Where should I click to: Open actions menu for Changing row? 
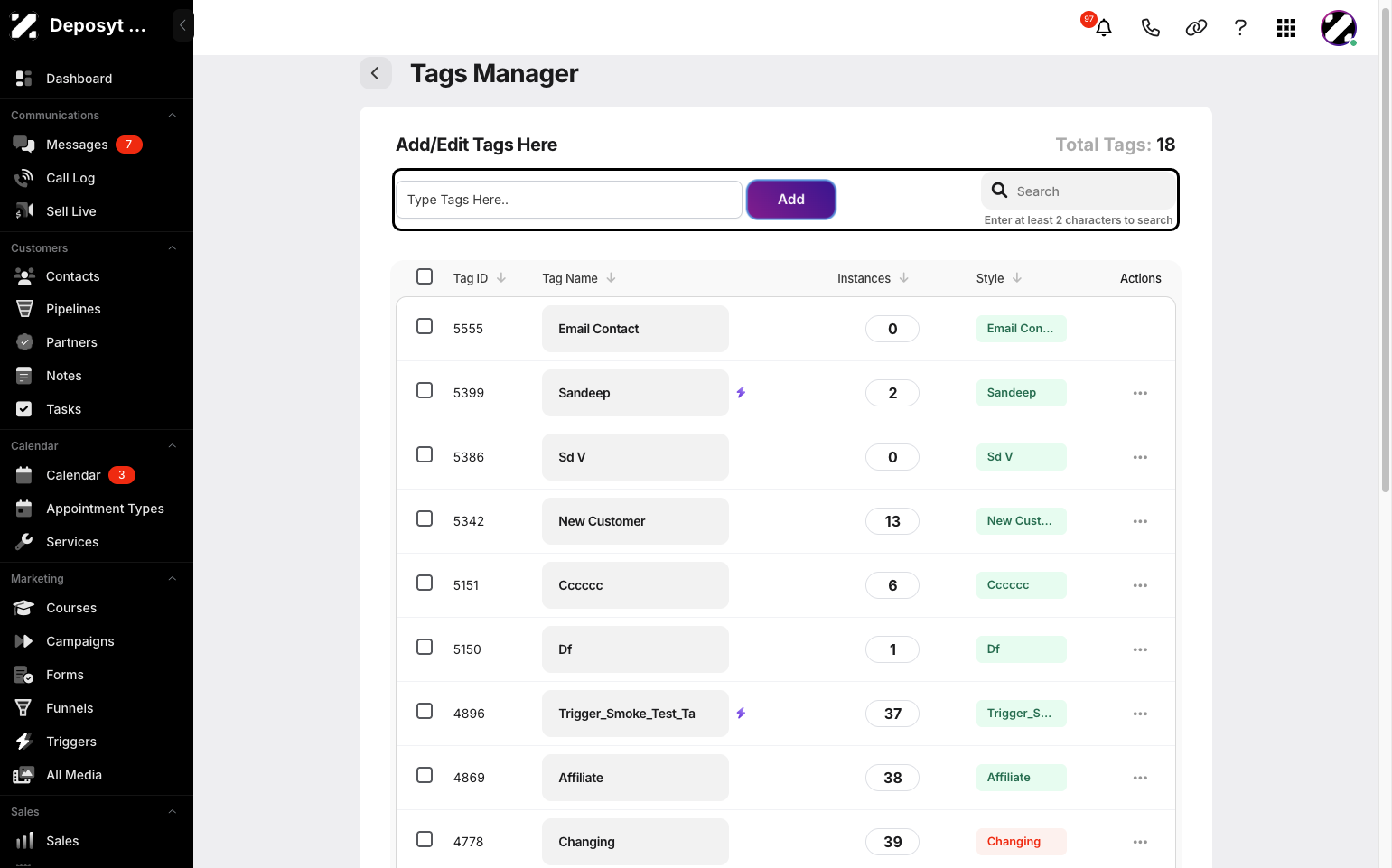[x=1140, y=842]
